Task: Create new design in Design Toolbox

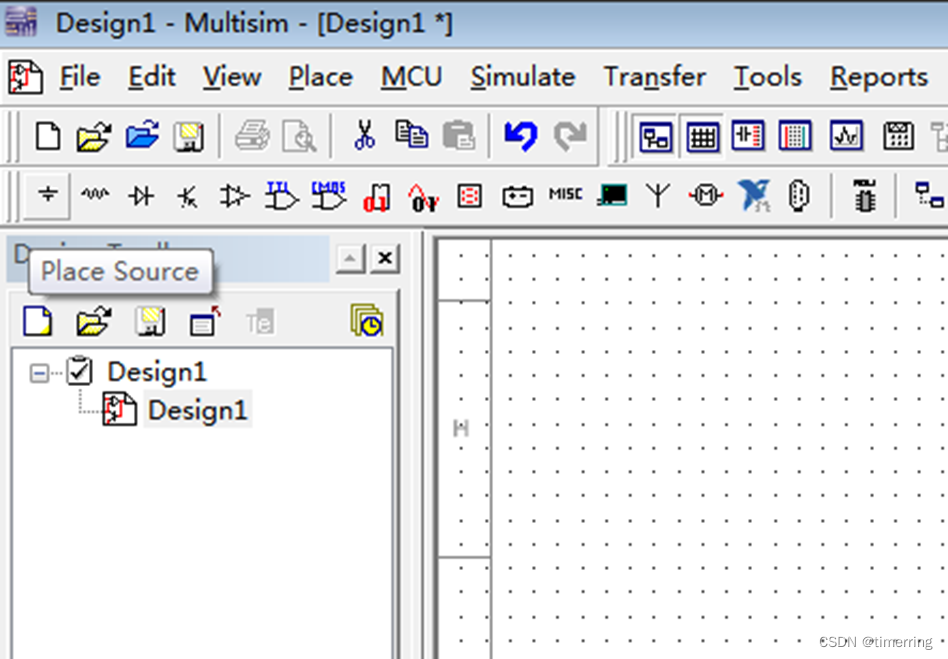Action: tap(37, 321)
